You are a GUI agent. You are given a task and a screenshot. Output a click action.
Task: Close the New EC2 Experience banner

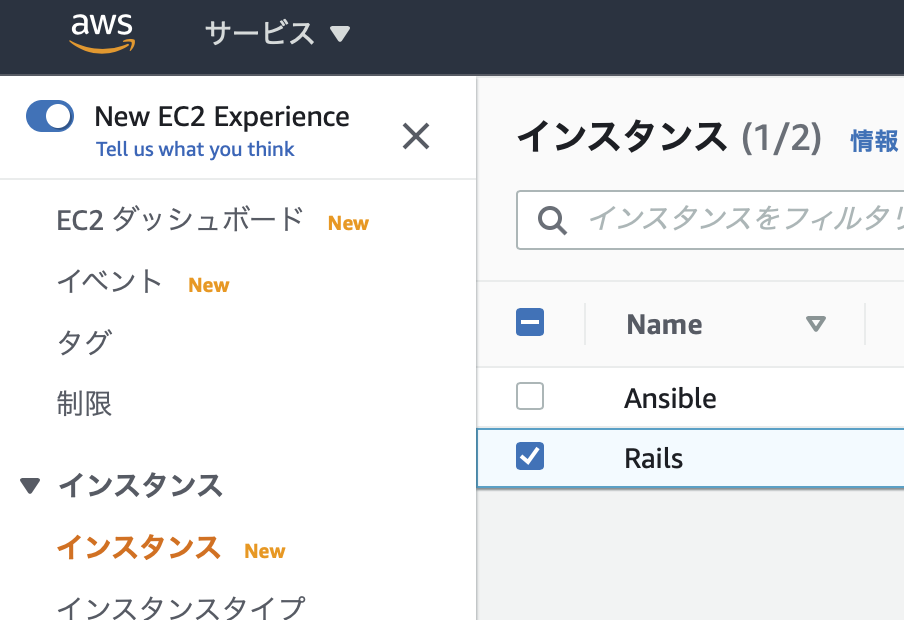click(x=416, y=136)
